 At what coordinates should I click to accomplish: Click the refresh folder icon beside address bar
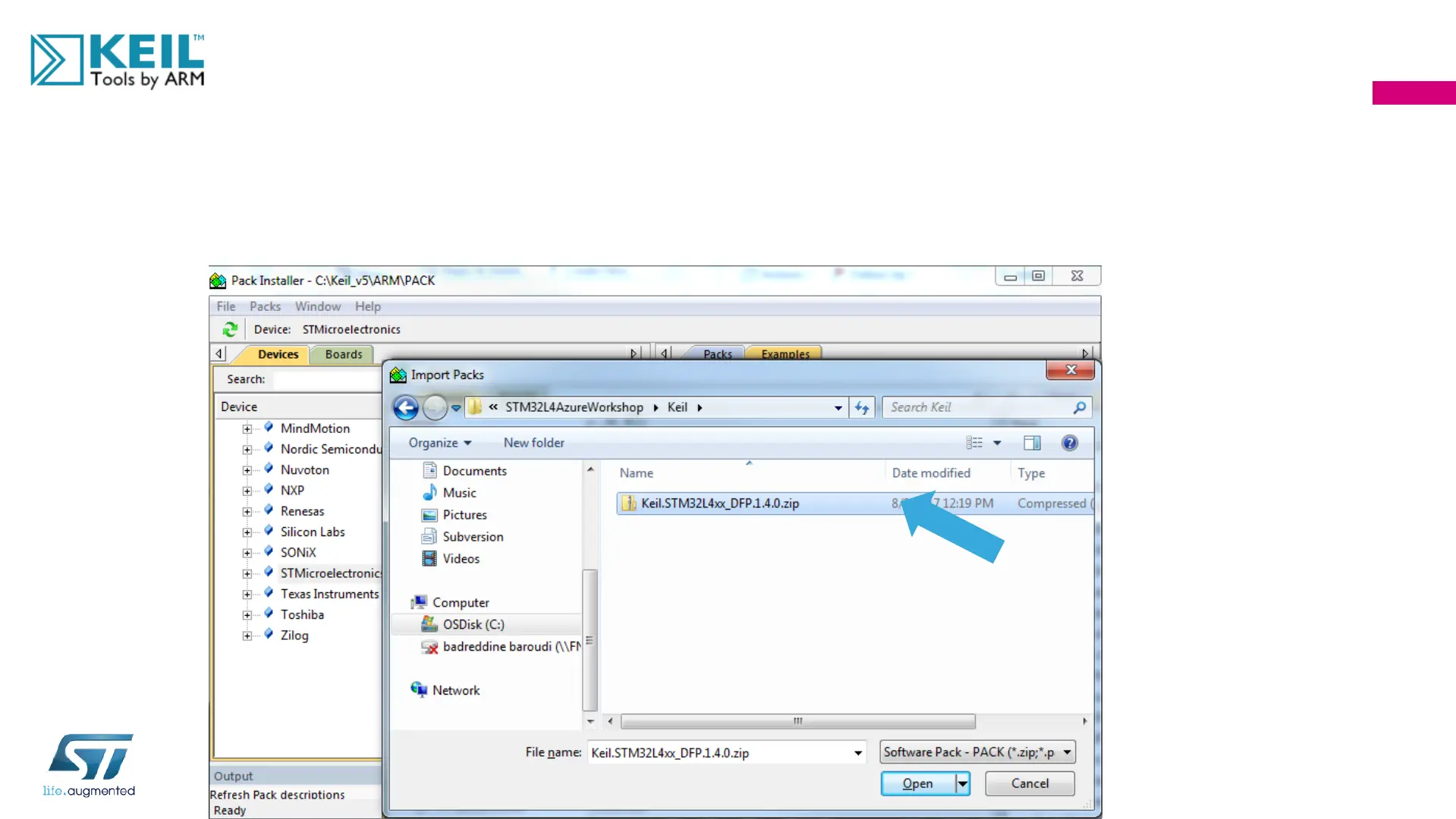click(x=862, y=408)
